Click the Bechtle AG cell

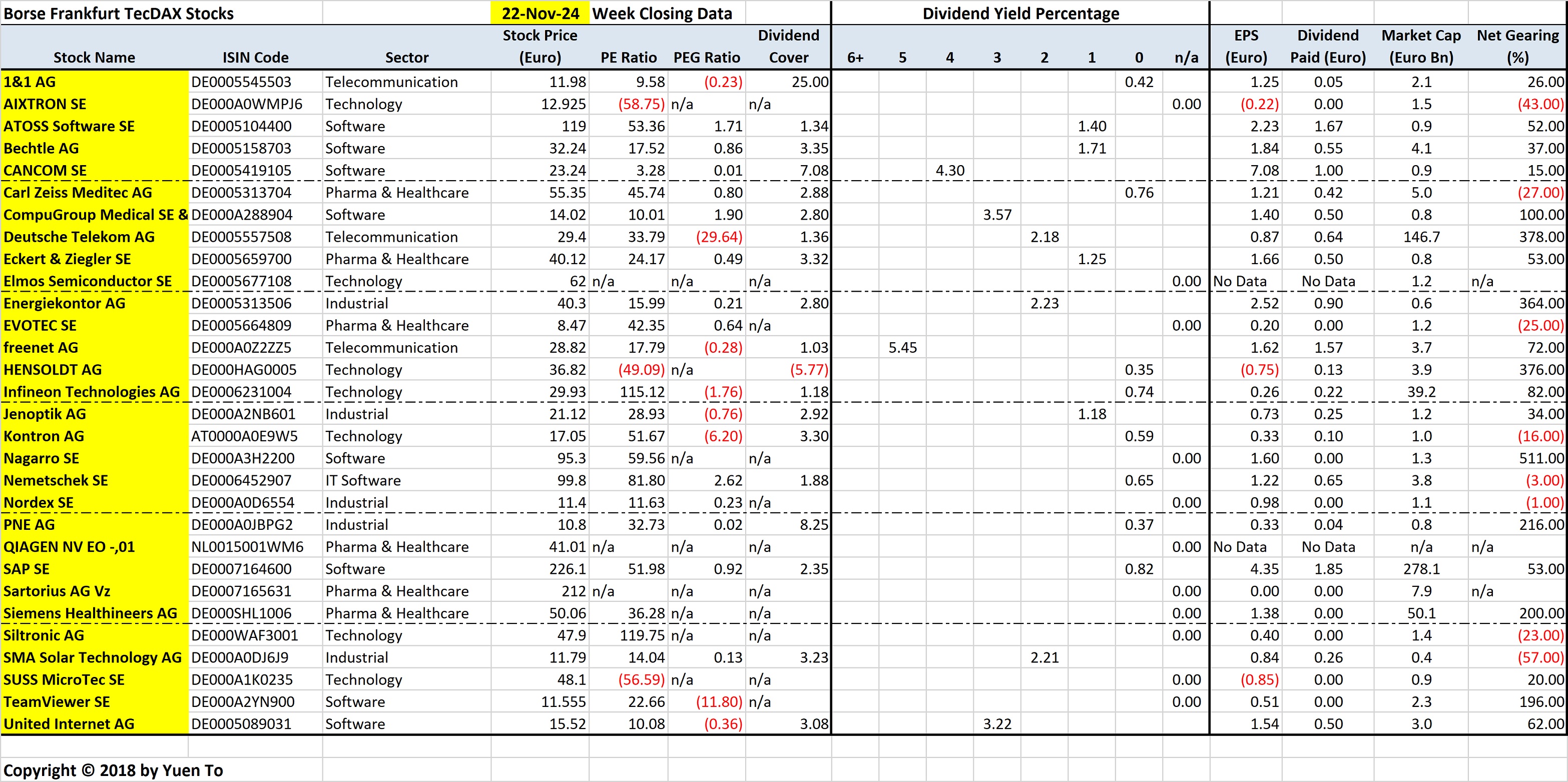click(95, 149)
